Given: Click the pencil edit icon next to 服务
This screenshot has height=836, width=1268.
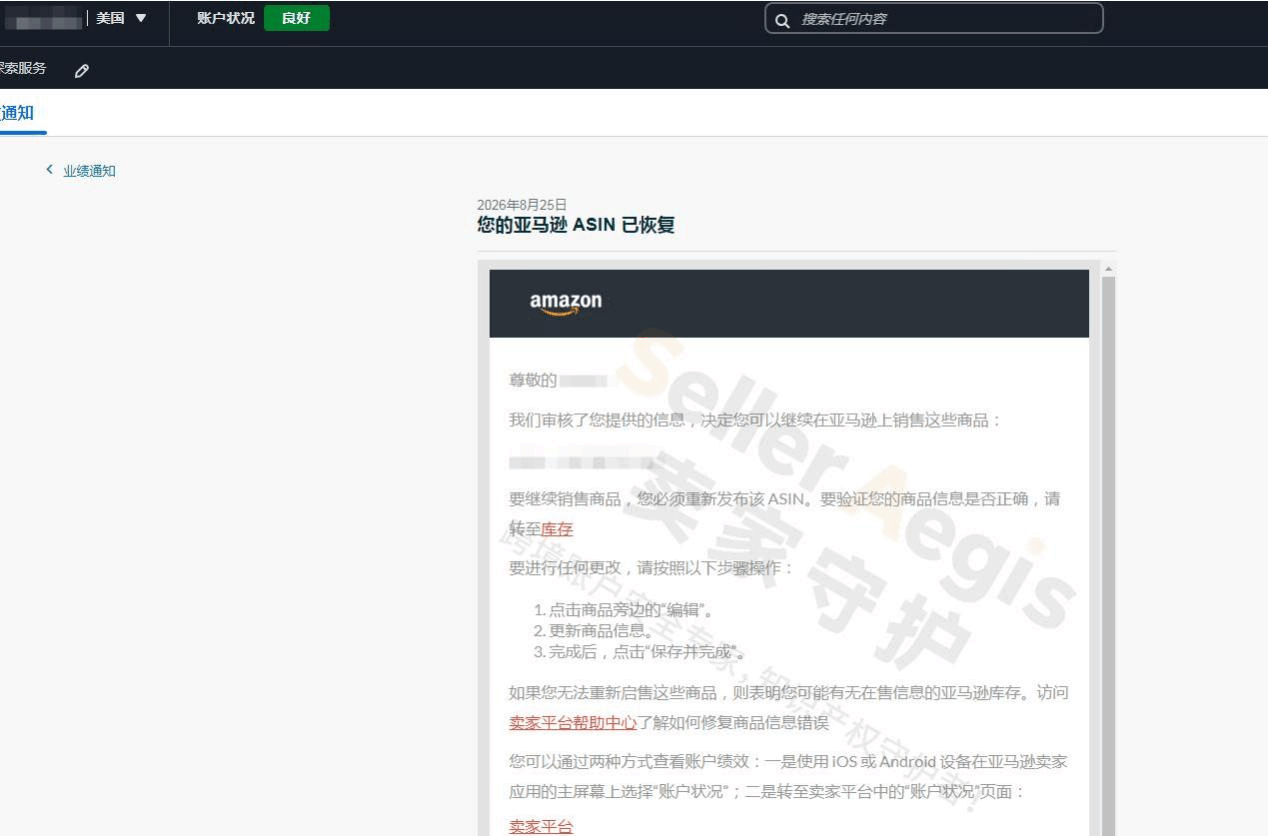Looking at the screenshot, I should click(82, 70).
